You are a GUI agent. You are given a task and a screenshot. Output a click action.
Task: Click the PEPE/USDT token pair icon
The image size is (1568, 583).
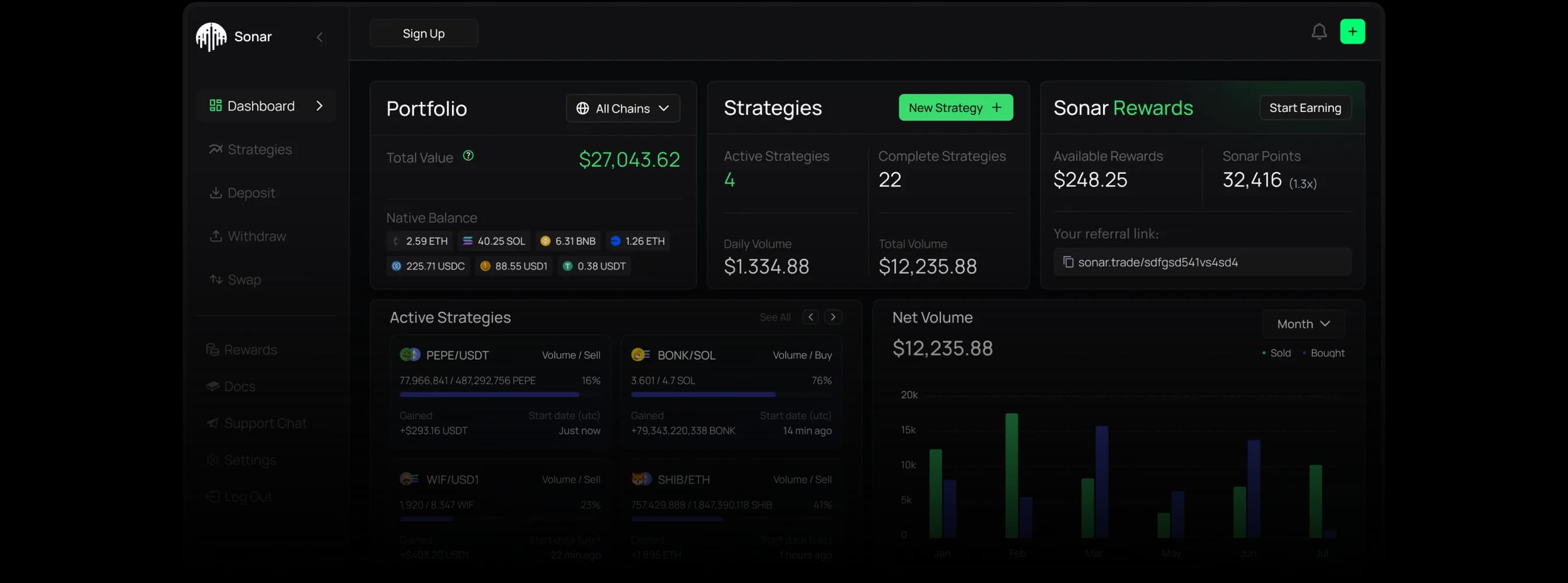click(x=409, y=355)
